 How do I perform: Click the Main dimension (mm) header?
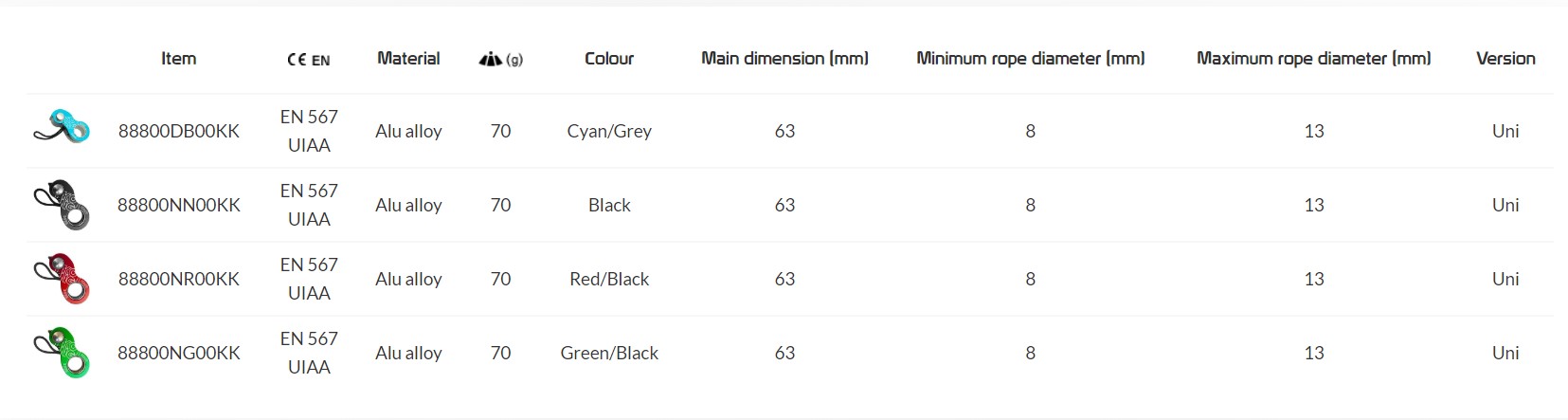[784, 59]
